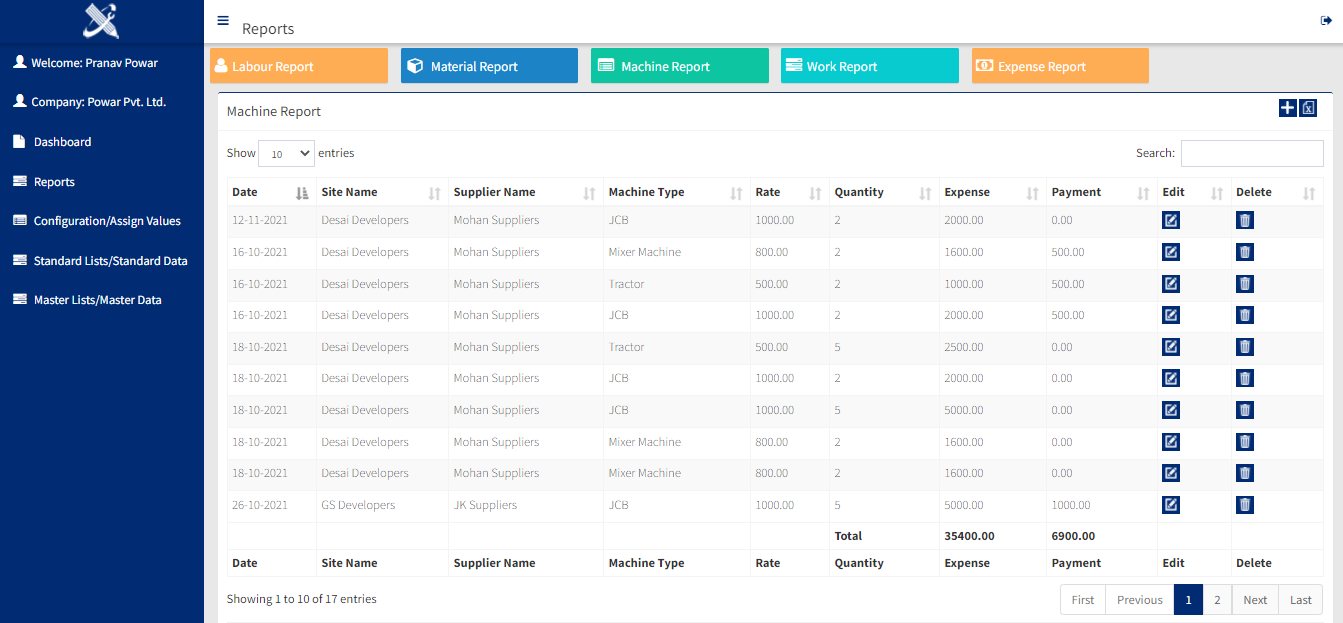The image size is (1343, 623).
Task: Open the Work Report tab
Action: pyautogui.click(x=870, y=66)
